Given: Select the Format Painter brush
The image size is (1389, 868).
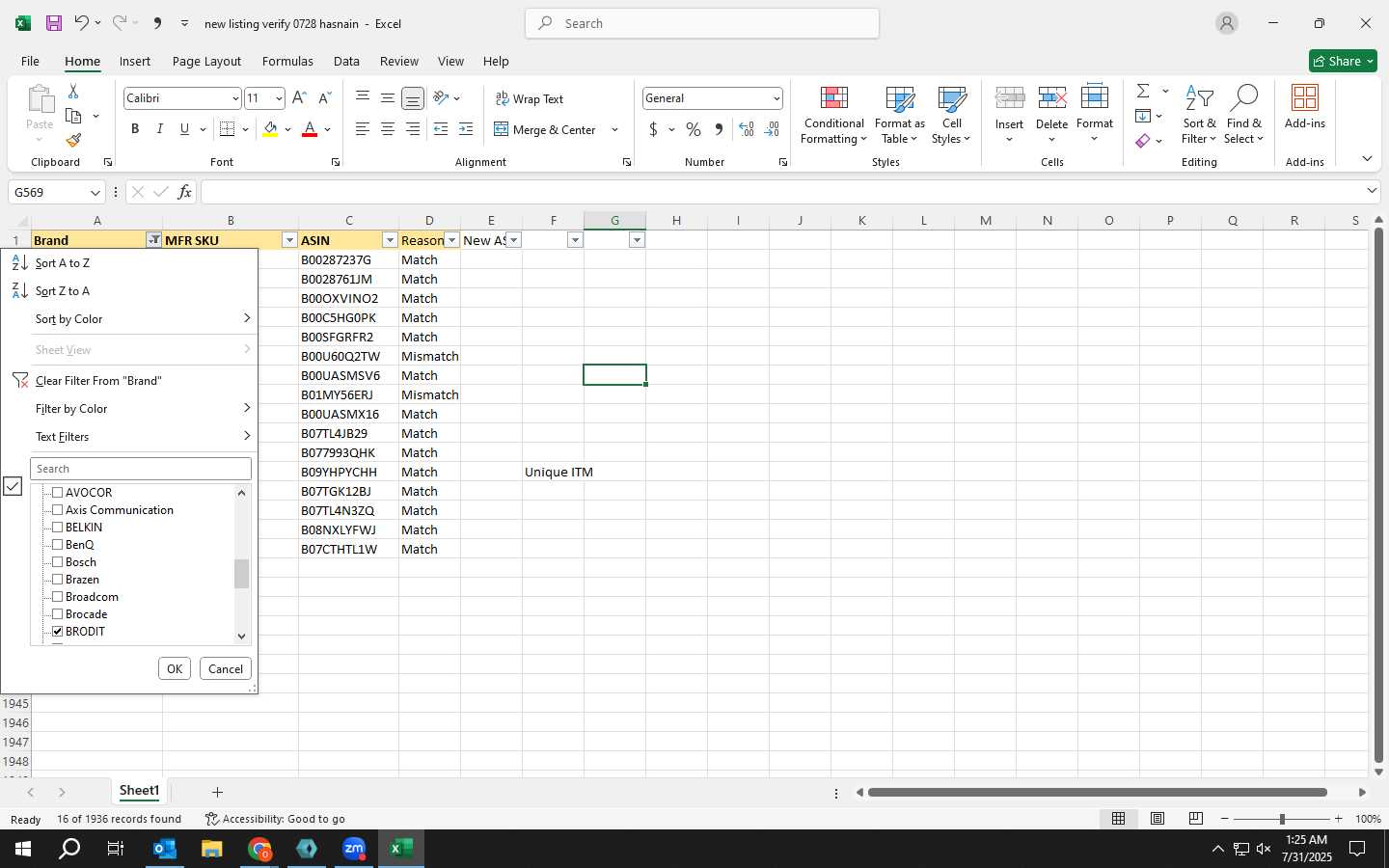Looking at the screenshot, I should click(x=73, y=141).
